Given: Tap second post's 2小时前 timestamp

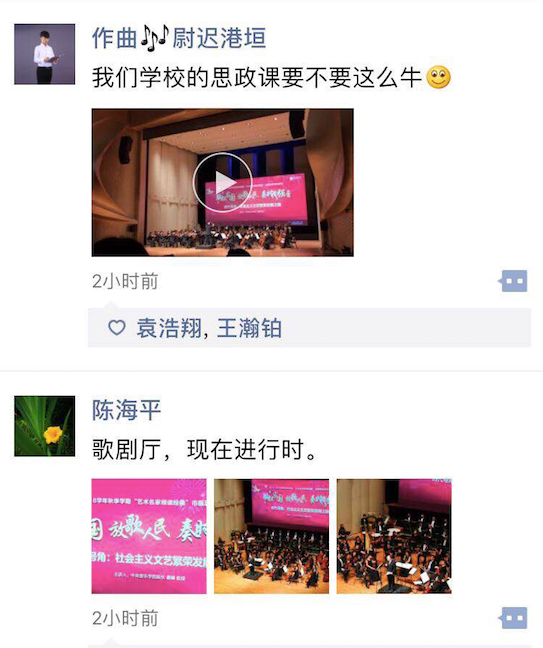Looking at the screenshot, I should [x=125, y=618].
